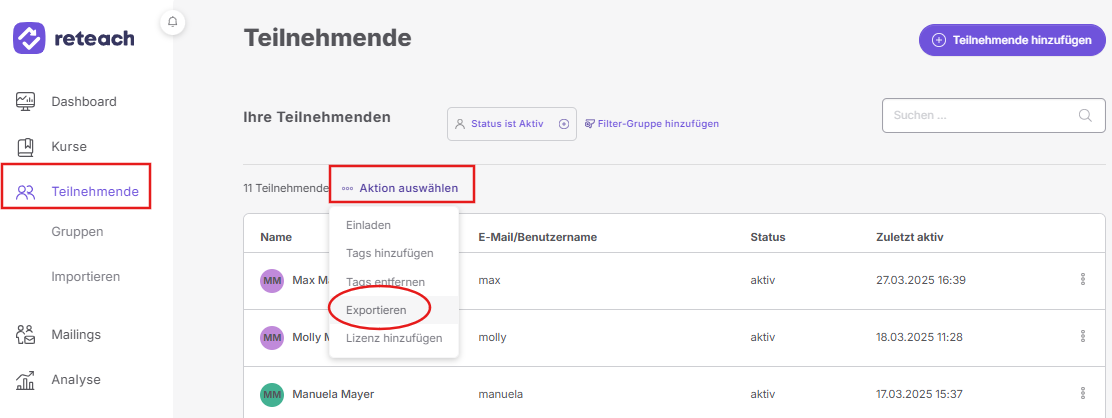Viewport: 1112px width, 418px height.
Task: Open Dashboard via its monitor icon
Action: click(26, 101)
